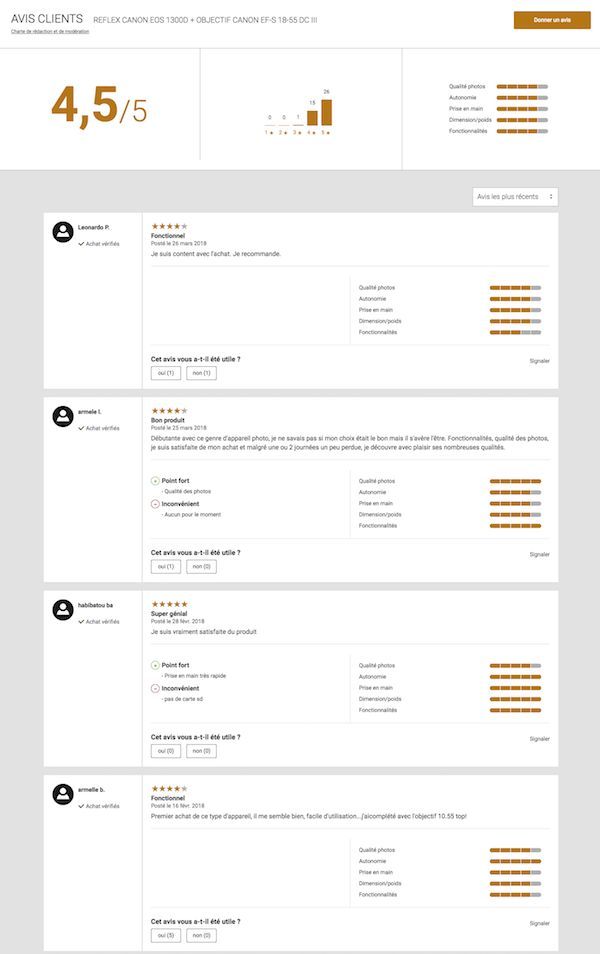Click Inconvénient minus icon in habibatou review
The image size is (600, 954).
(x=155, y=688)
